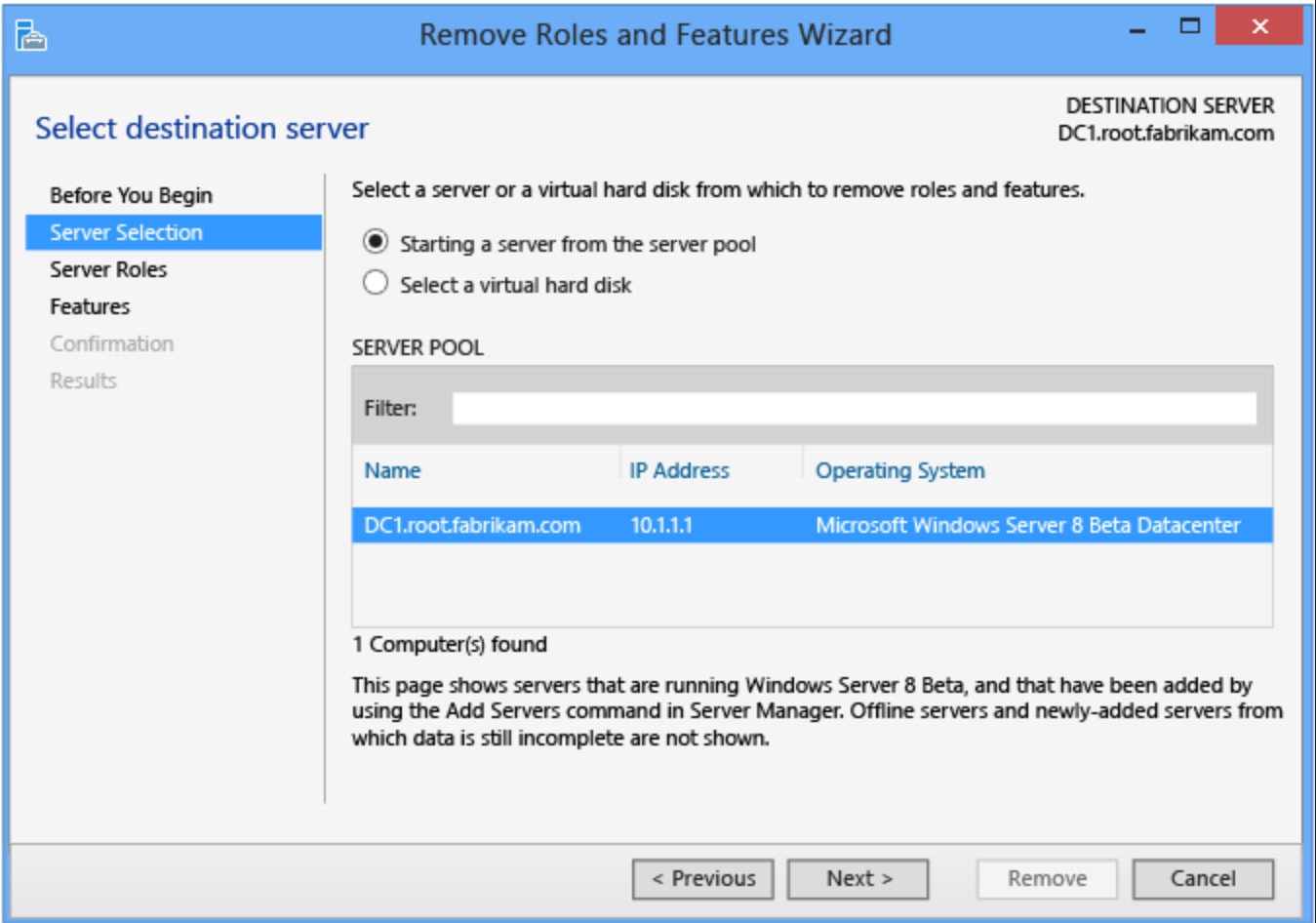Maximize the wizard window

[x=1189, y=26]
